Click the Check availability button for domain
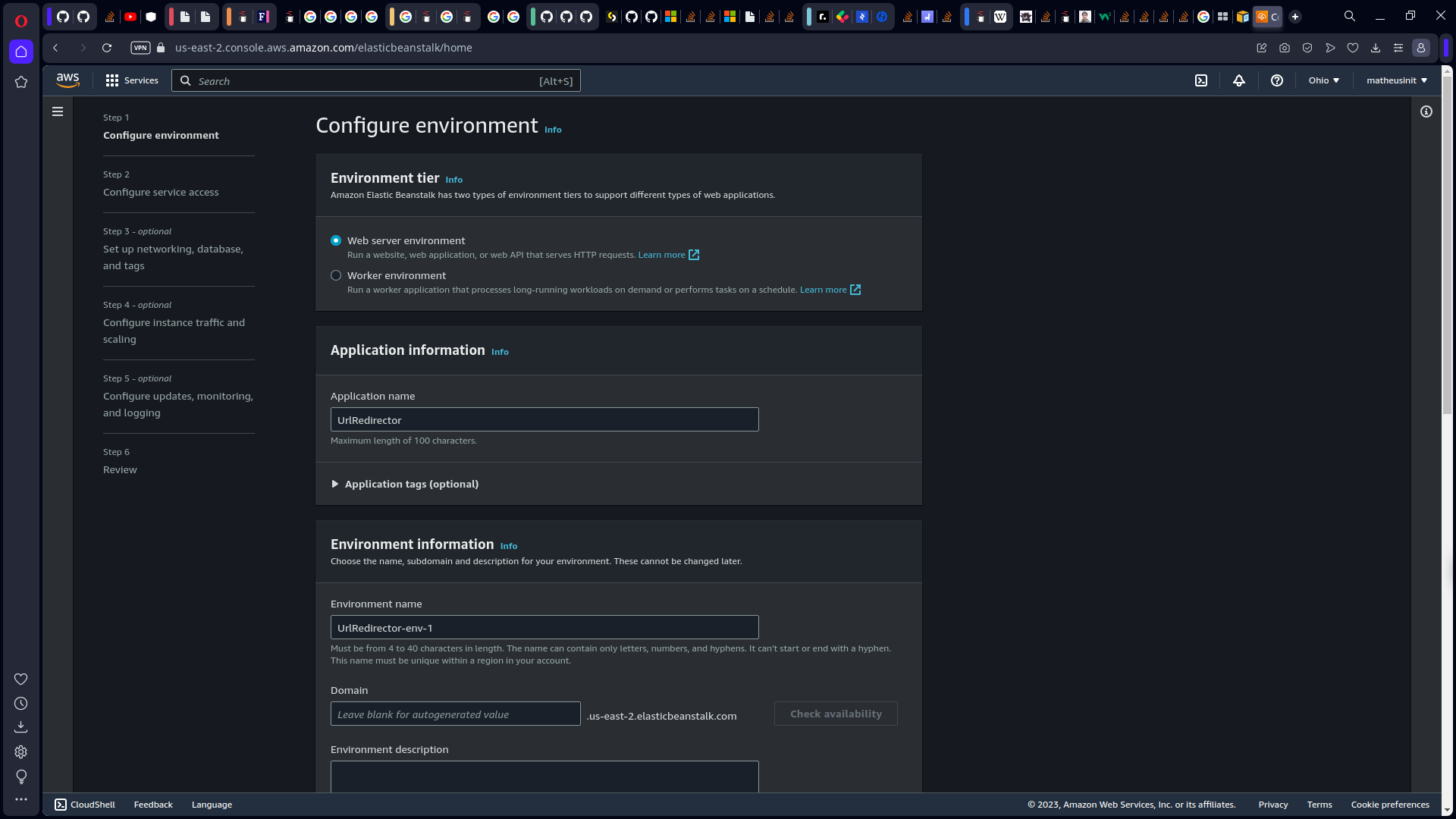 [836, 714]
